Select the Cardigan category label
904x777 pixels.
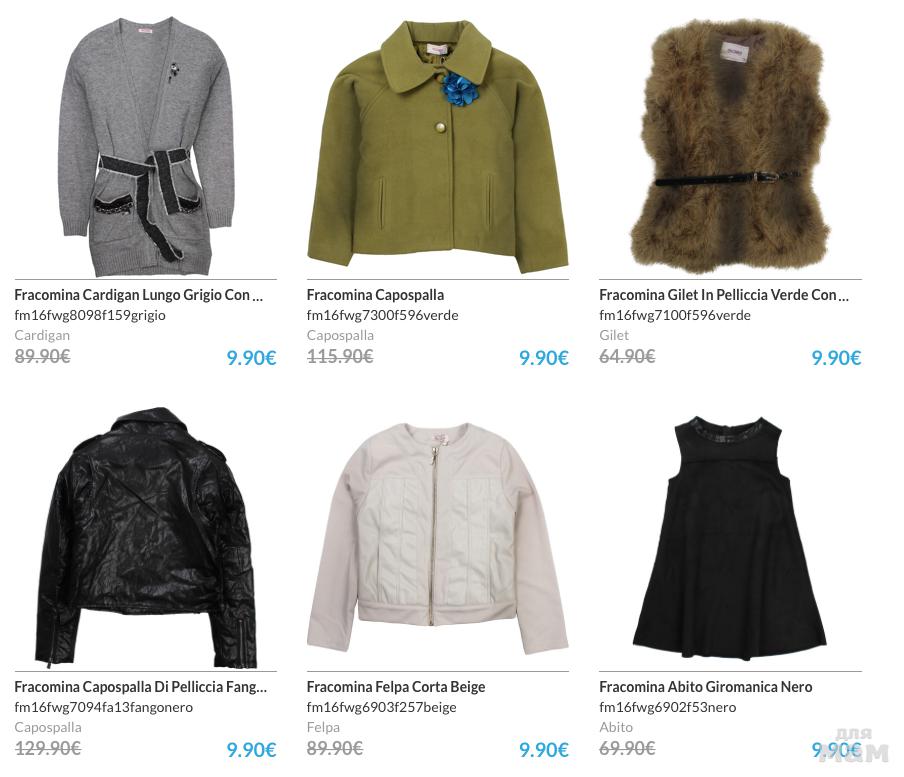click(x=42, y=335)
